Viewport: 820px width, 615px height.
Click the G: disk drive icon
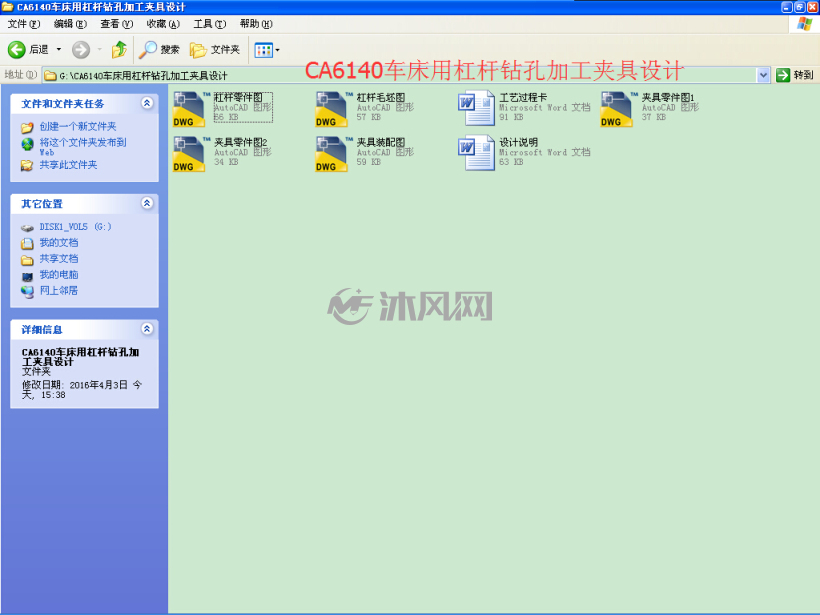(27, 228)
